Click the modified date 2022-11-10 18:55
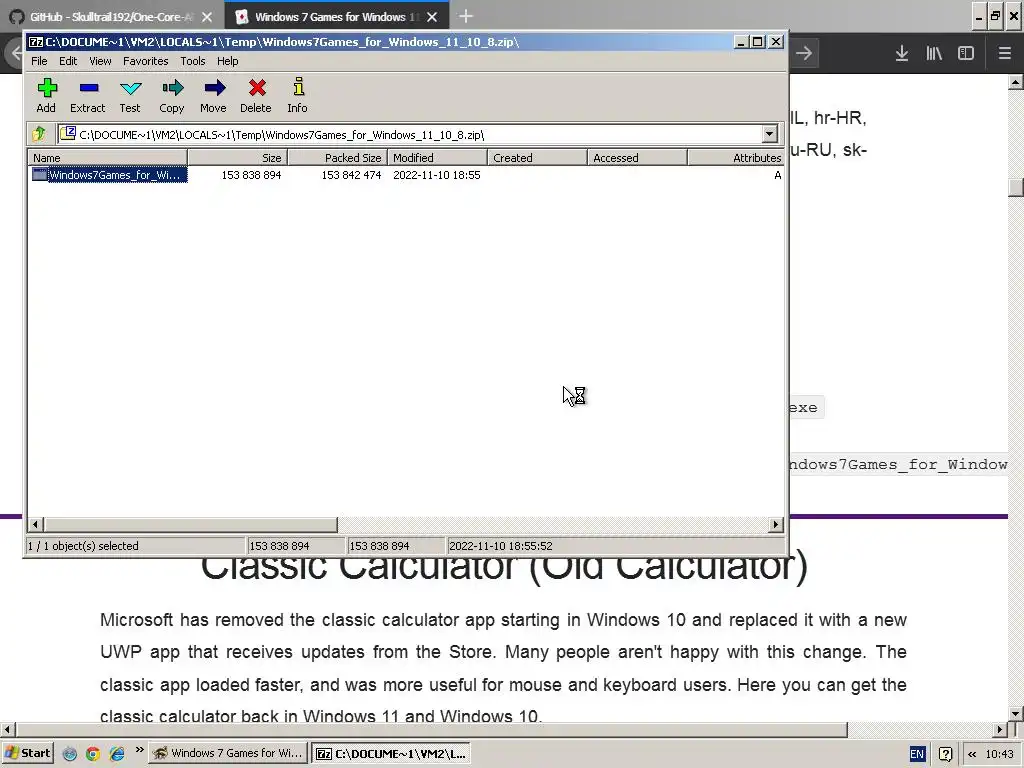1024x768 pixels. pyautogui.click(x=437, y=175)
